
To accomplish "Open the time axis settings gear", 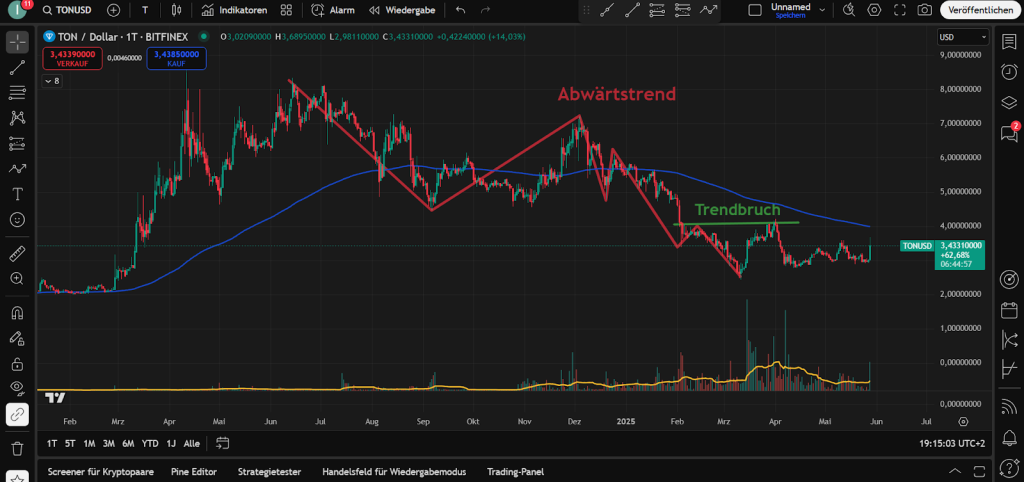I will (963, 421).
